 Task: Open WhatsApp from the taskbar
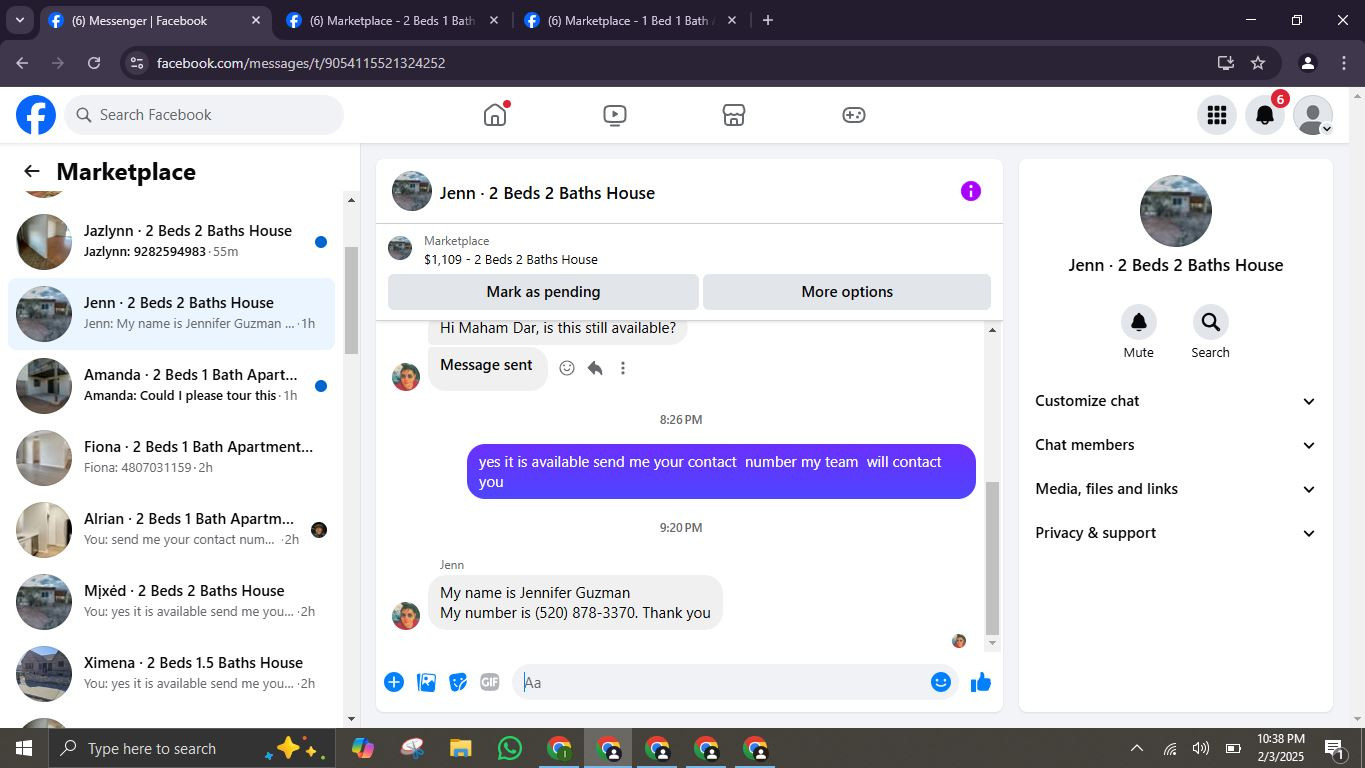(x=510, y=748)
